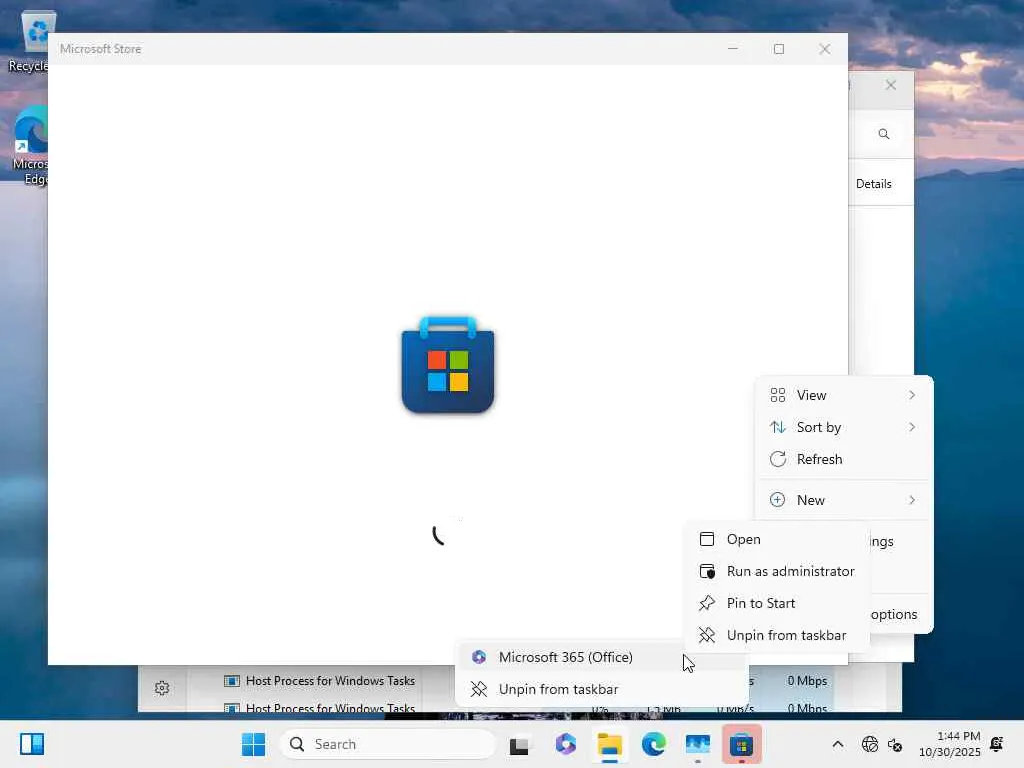Open Microsoft Edge from the taskbar
Viewport: 1024px width, 768px height.
click(654, 744)
